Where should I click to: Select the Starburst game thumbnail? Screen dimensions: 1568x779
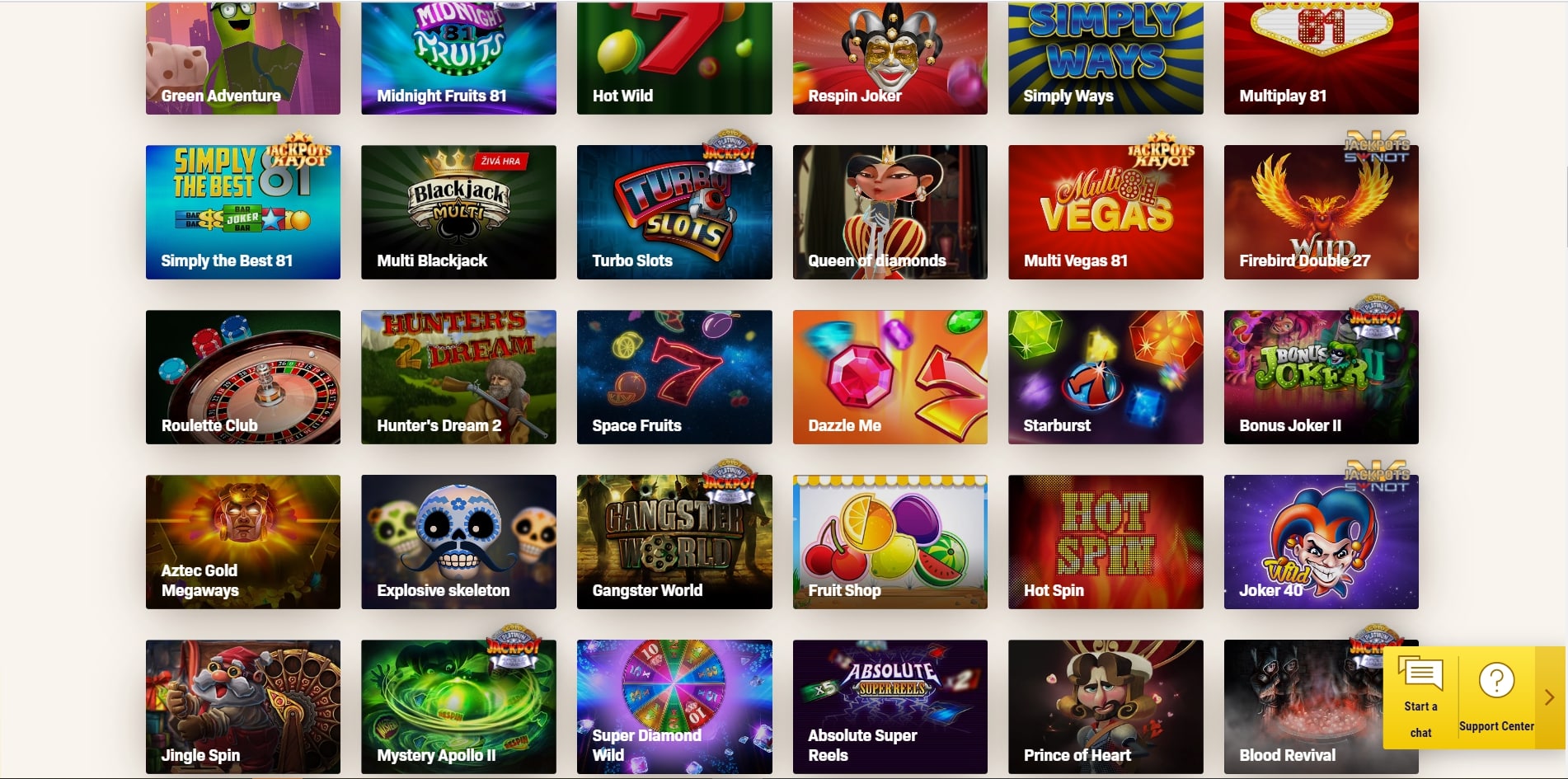tap(1106, 377)
